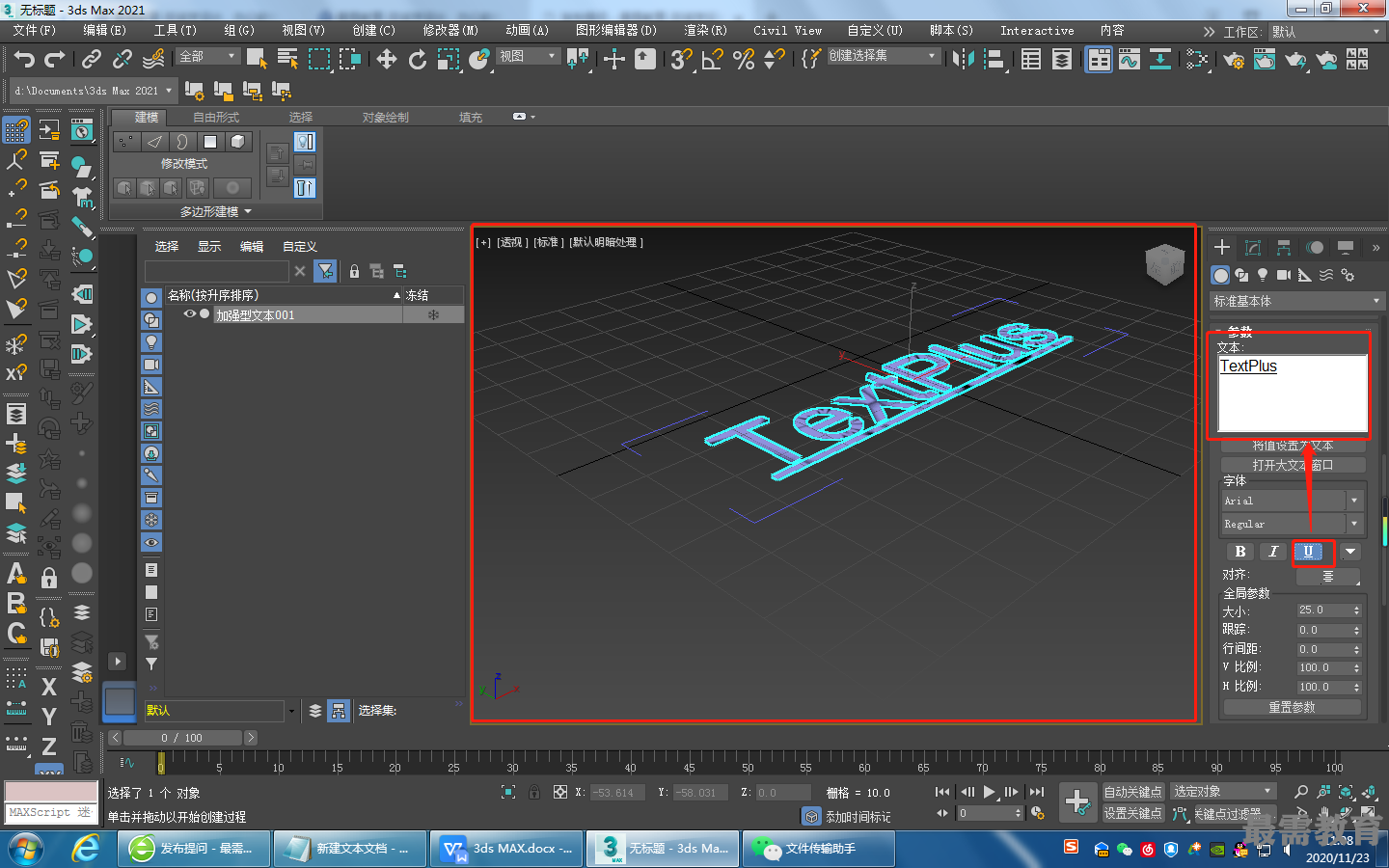This screenshot has height=868, width=1389.
Task: Choose the Rectangular Selection Region tool
Action: [318, 60]
